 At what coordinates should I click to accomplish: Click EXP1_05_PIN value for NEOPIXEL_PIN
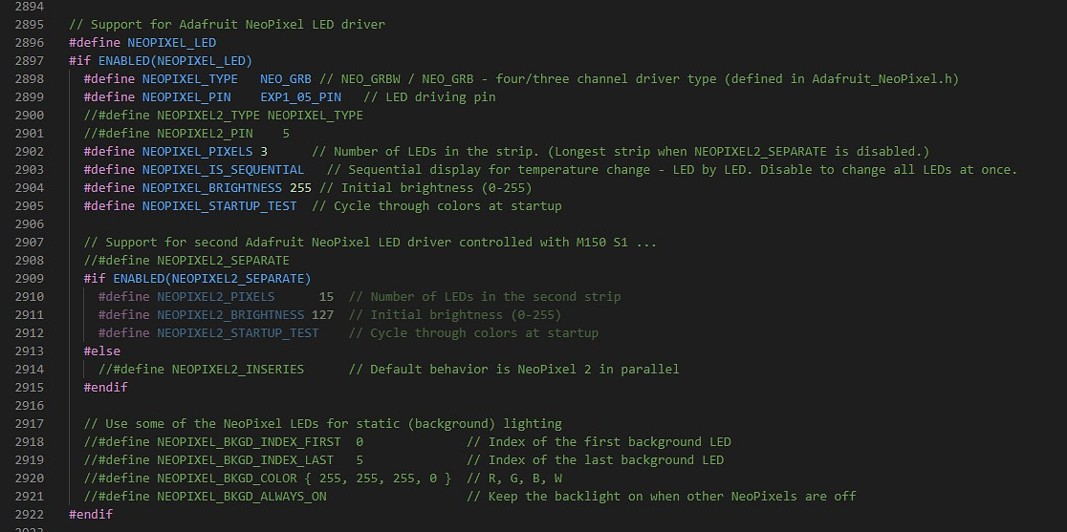pyautogui.click(x=301, y=97)
